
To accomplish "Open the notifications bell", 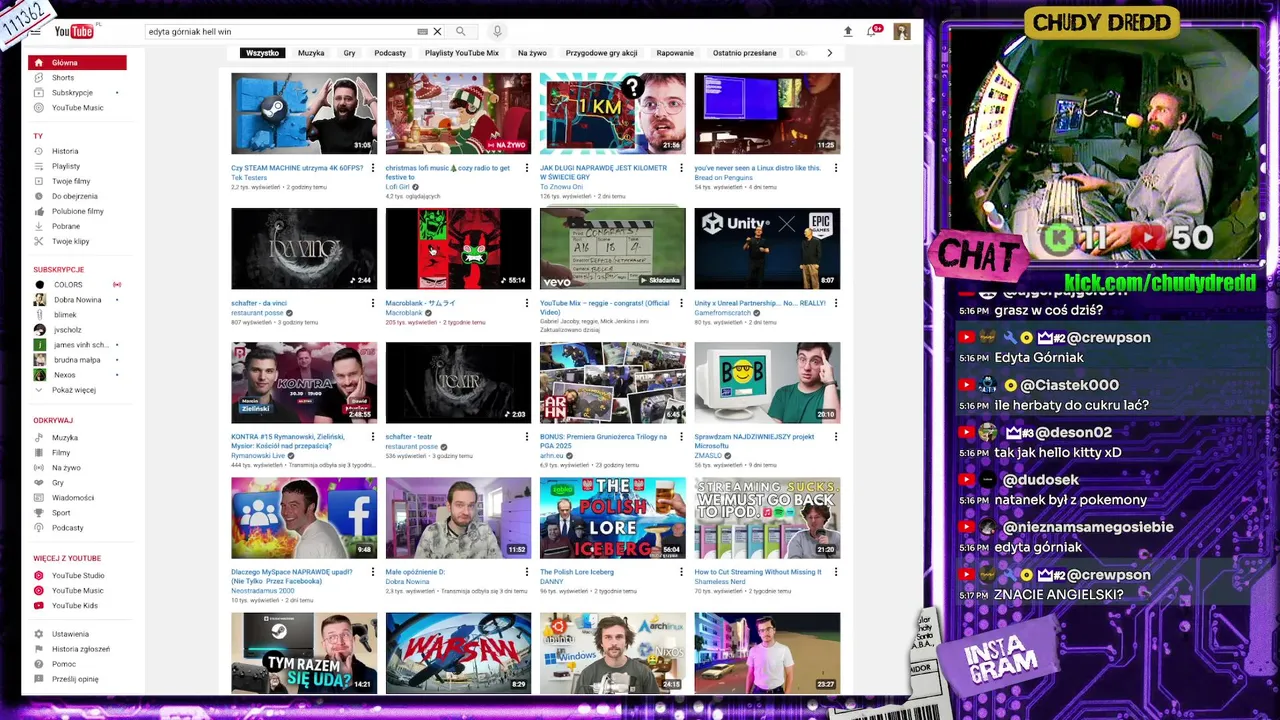I will pos(872,32).
